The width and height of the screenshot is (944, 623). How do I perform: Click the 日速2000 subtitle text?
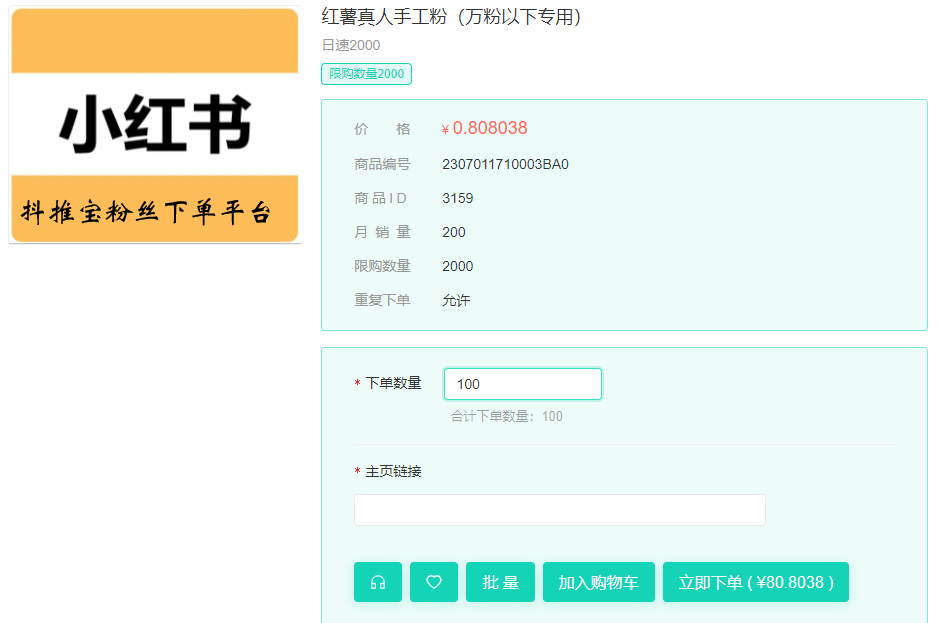pos(351,45)
